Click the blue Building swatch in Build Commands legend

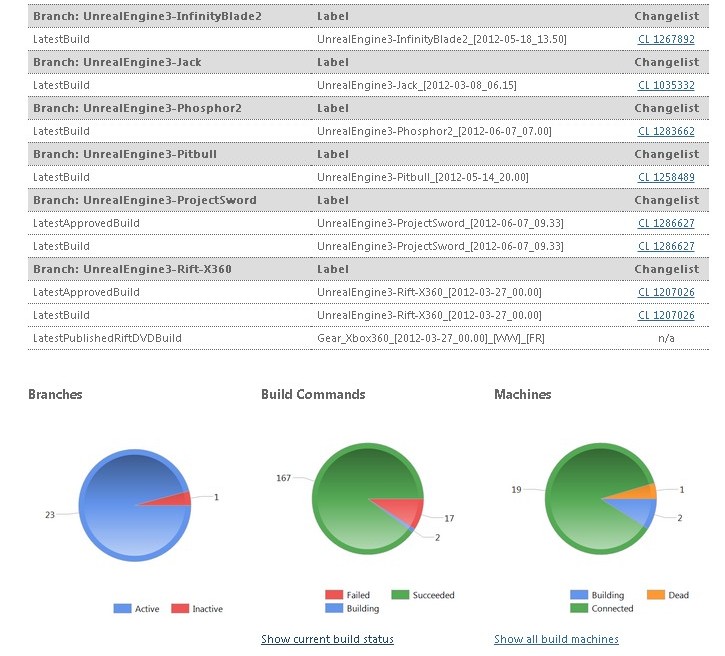coord(334,608)
